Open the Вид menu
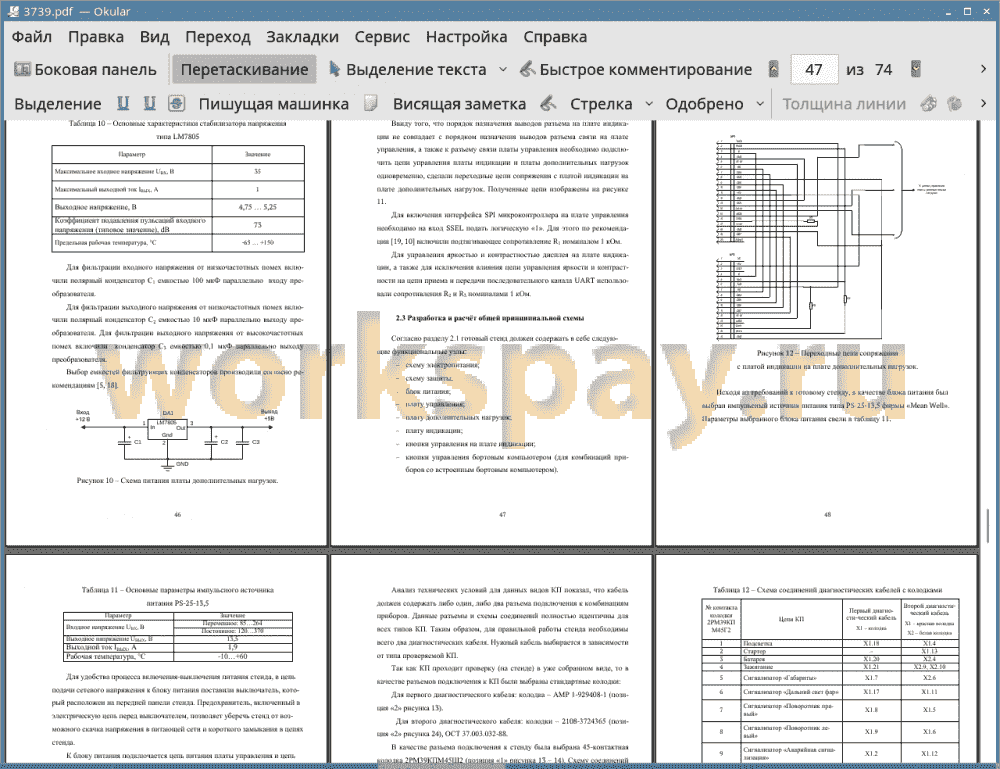Screen dimensions: 1000x769 (x=154, y=37)
